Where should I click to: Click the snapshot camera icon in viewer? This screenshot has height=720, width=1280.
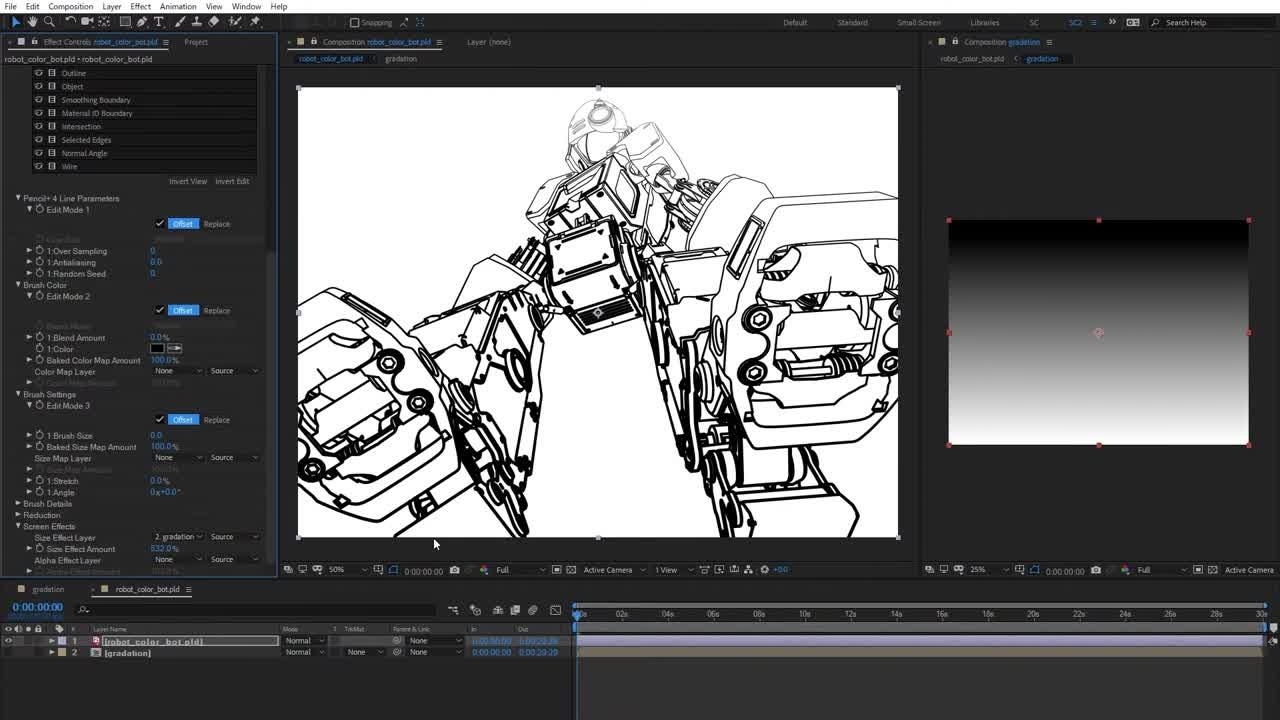pyautogui.click(x=454, y=570)
